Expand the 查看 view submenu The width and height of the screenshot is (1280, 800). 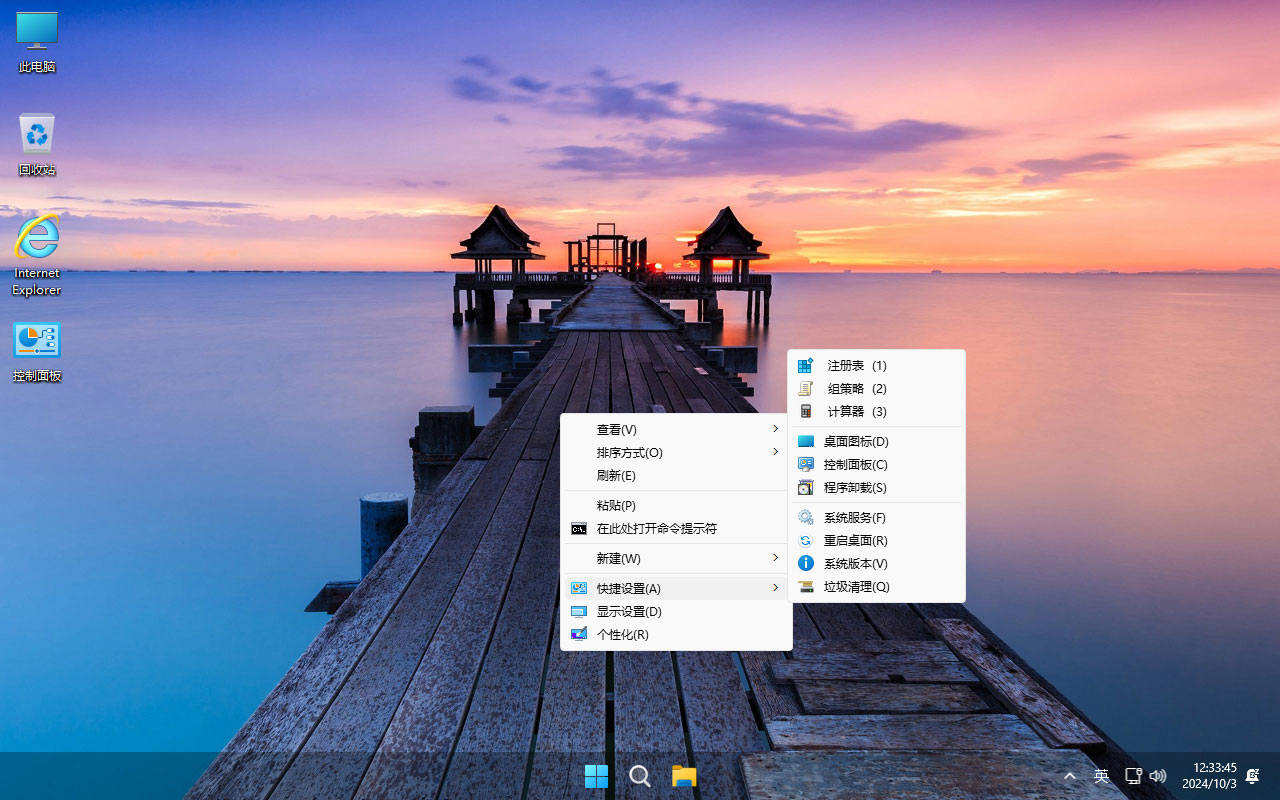[x=616, y=429]
